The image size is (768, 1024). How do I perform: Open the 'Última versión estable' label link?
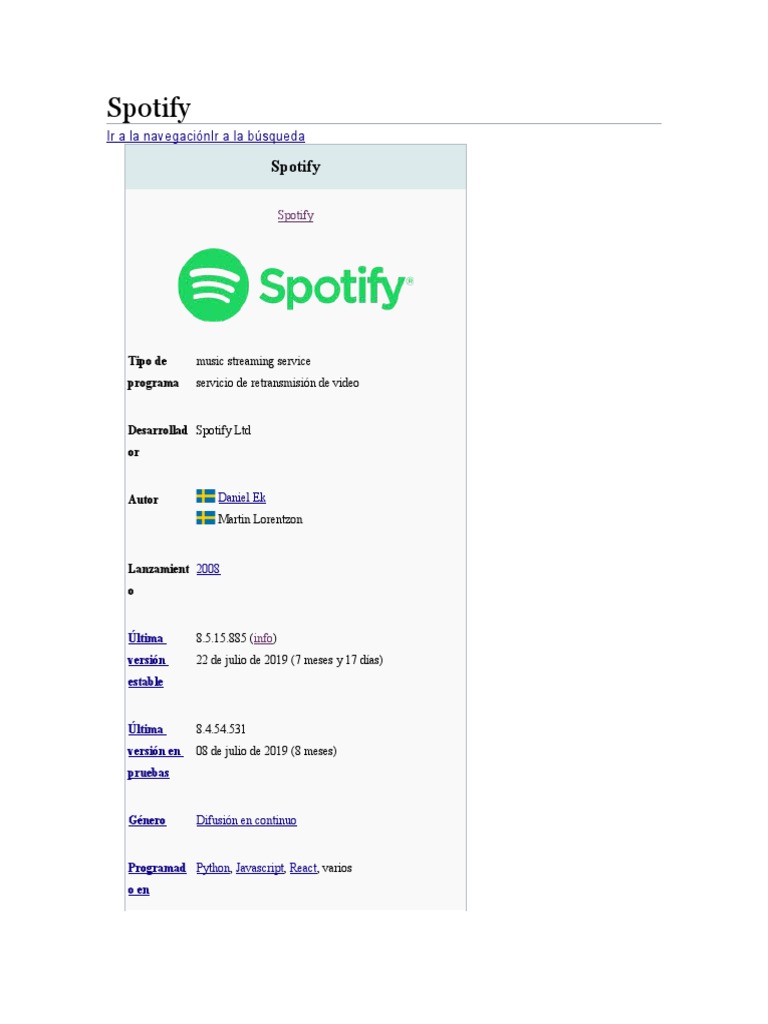pos(146,660)
